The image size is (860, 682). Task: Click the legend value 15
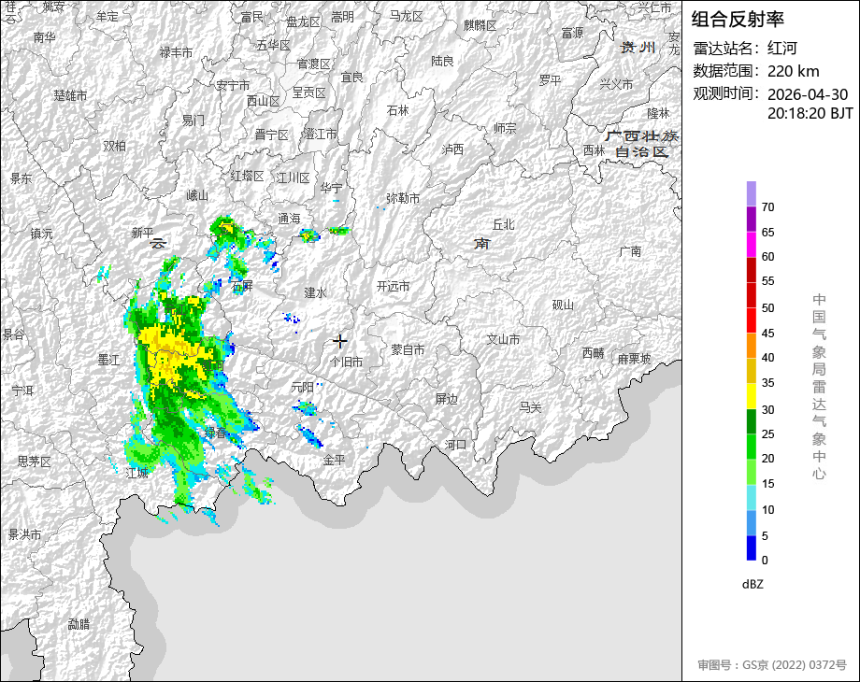click(x=768, y=484)
